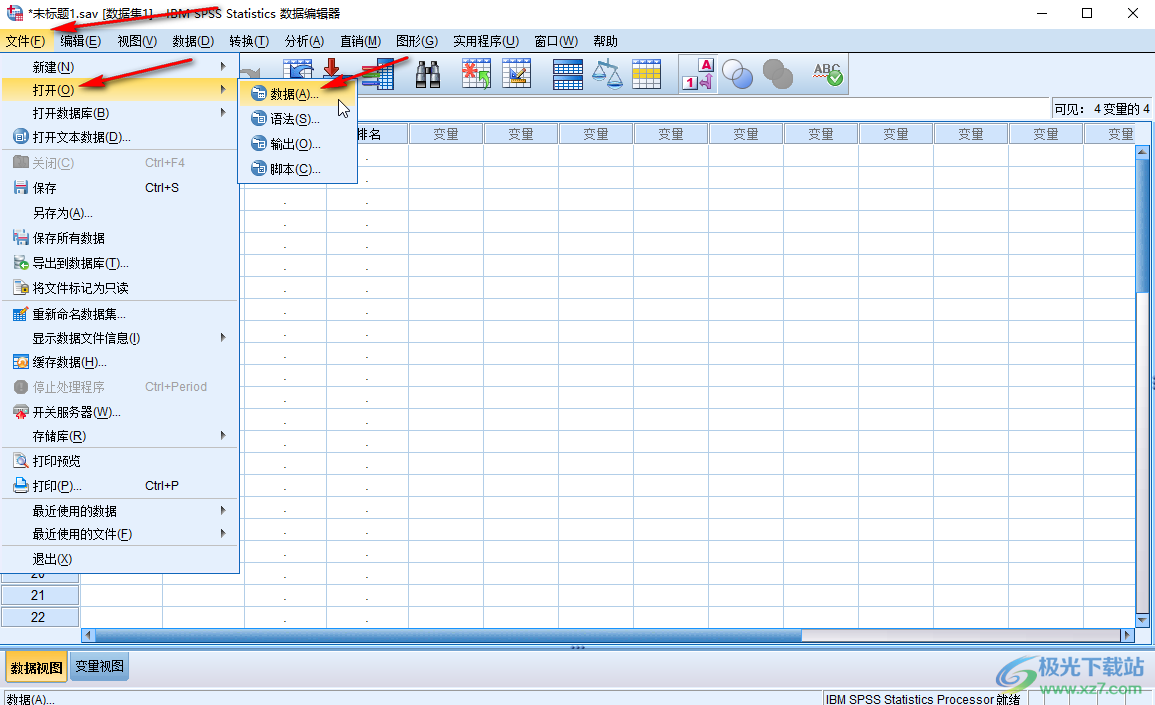Open the 直销(M) menu
Image resolution: width=1155 pixels, height=705 pixels.
[360, 41]
